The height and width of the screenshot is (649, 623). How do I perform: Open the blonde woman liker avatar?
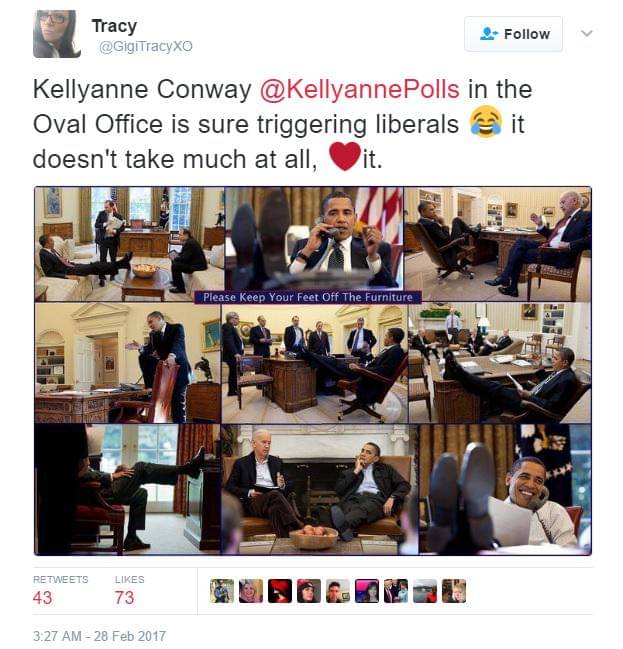coord(251,591)
